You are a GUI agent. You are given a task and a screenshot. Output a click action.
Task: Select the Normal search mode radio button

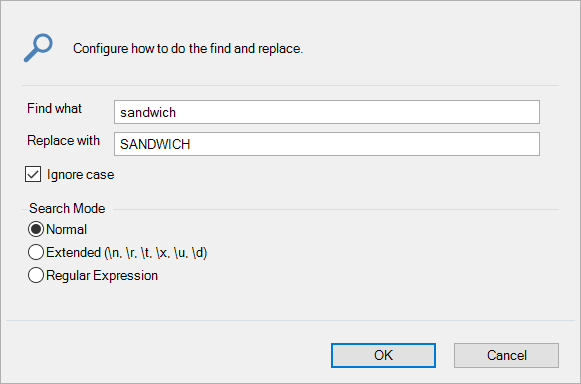(36, 229)
